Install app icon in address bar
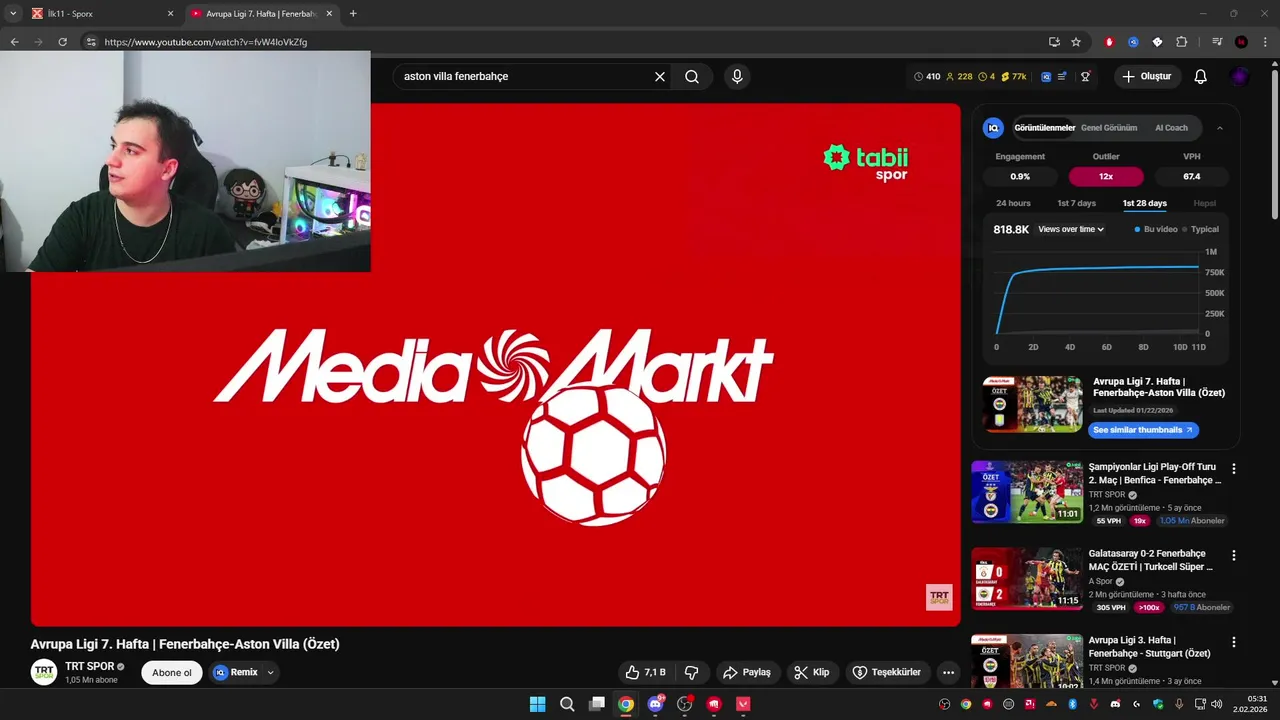 click(x=1054, y=42)
